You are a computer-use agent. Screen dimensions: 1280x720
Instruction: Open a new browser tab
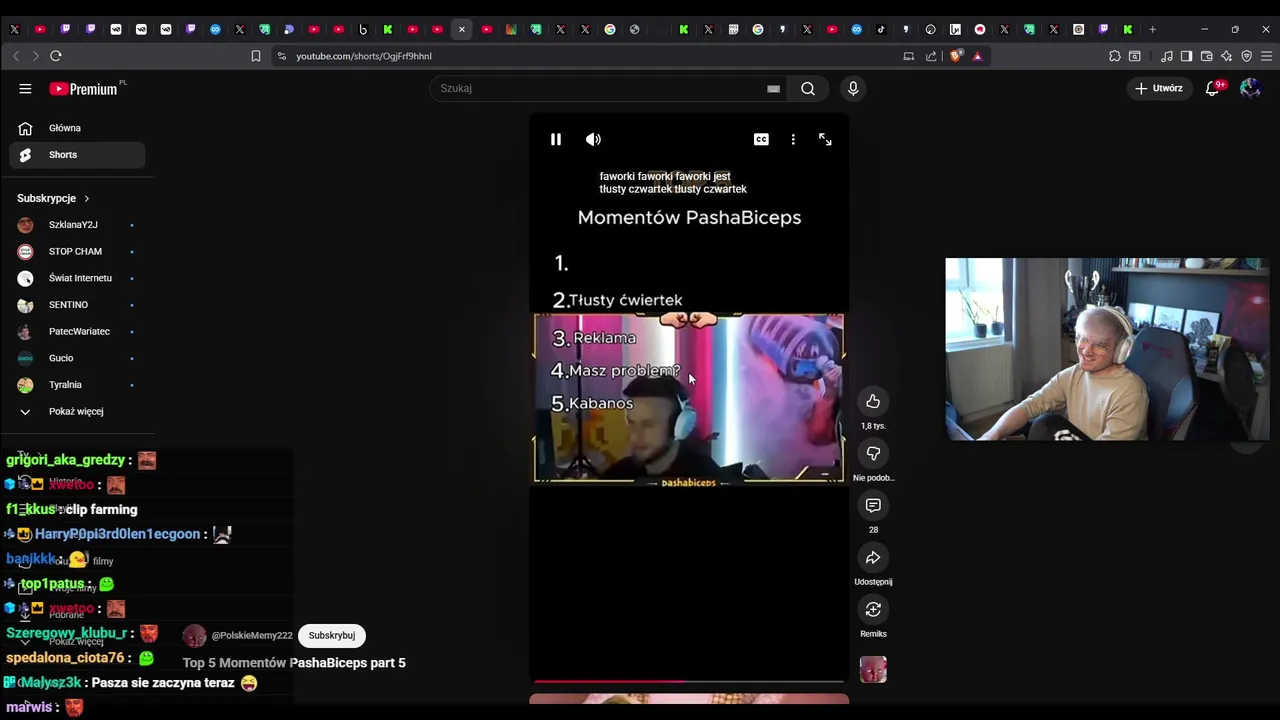click(x=1152, y=29)
